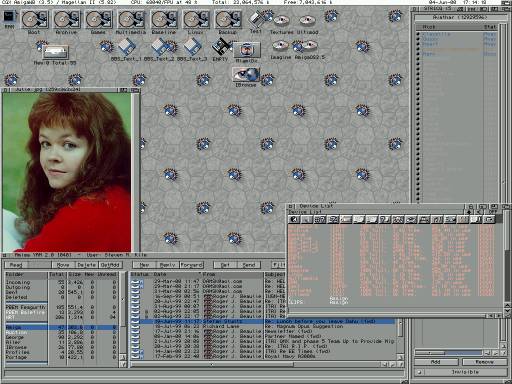512x384 pixels.
Task: Click the YAM mail list horizontal scrollbar
Action: click(x=255, y=364)
